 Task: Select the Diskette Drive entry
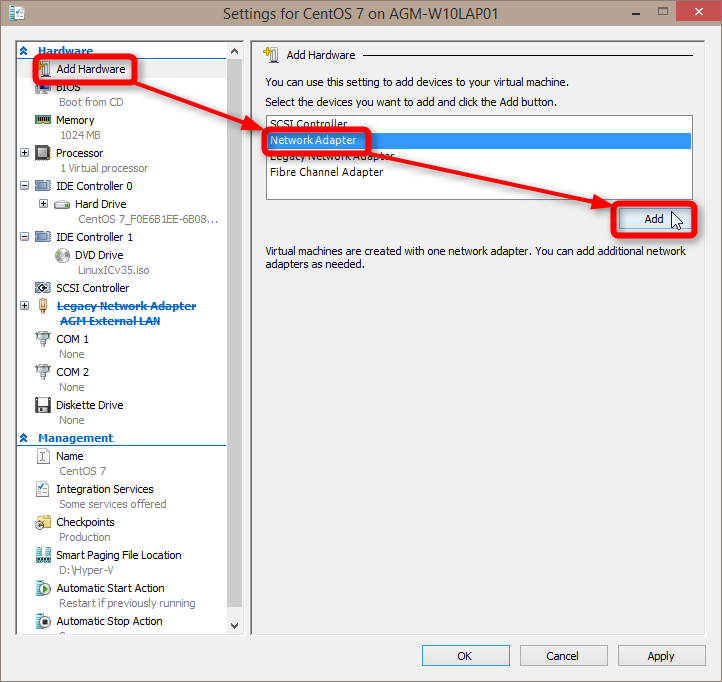(x=90, y=405)
